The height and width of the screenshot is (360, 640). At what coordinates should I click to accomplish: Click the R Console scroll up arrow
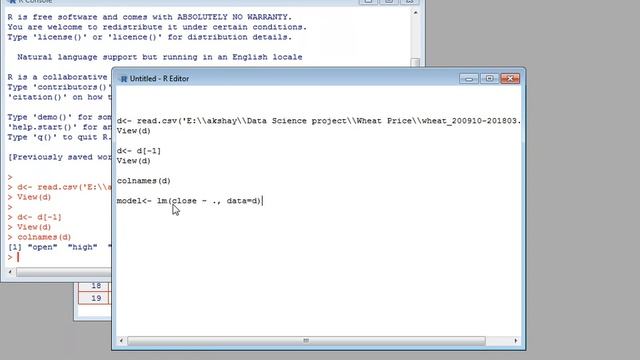coord(416,13)
